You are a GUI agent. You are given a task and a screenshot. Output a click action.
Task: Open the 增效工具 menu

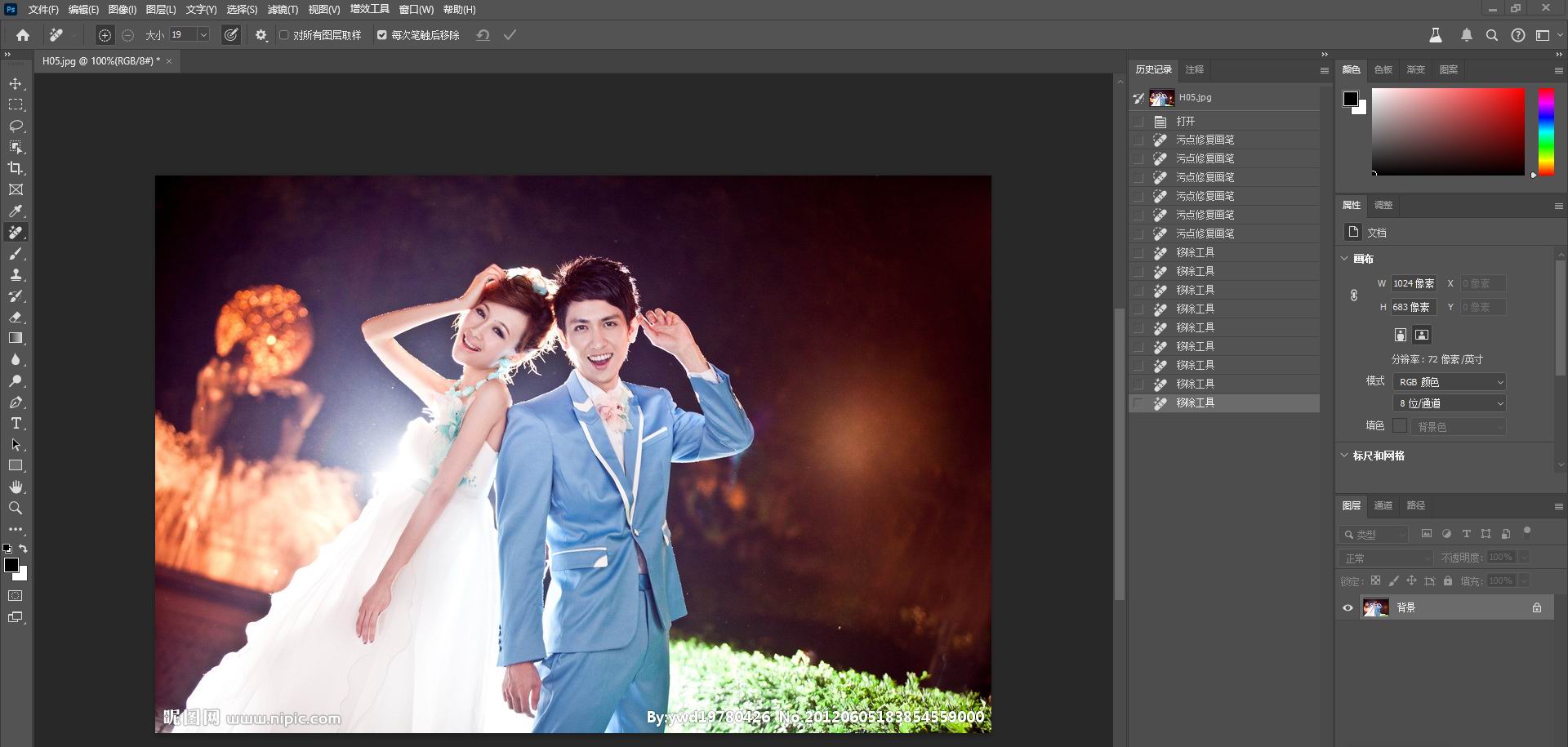pyautogui.click(x=370, y=10)
